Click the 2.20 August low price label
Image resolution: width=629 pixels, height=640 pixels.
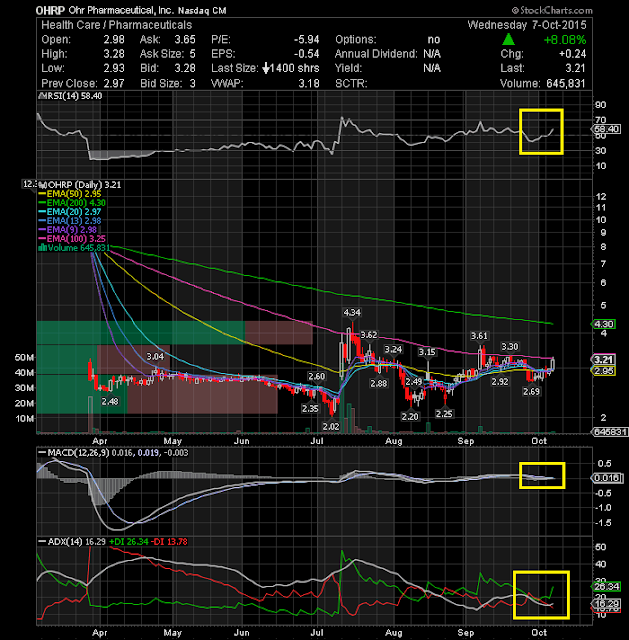pyautogui.click(x=410, y=417)
